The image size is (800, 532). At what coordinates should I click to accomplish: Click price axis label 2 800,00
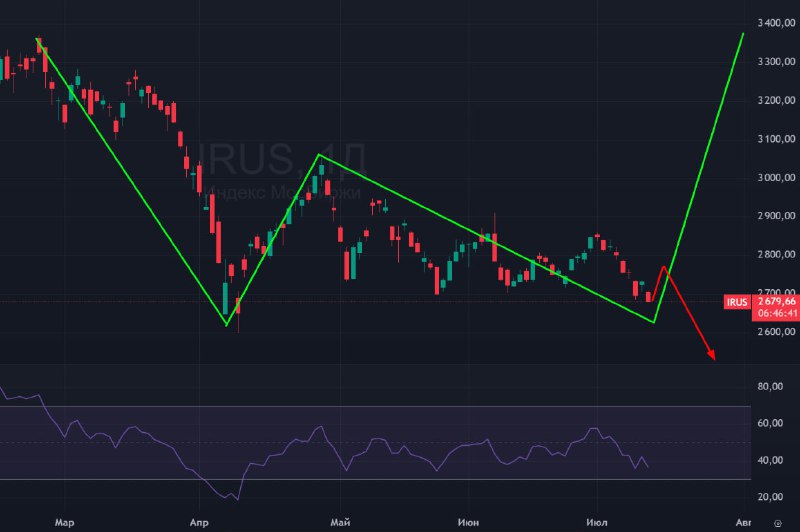(x=777, y=255)
